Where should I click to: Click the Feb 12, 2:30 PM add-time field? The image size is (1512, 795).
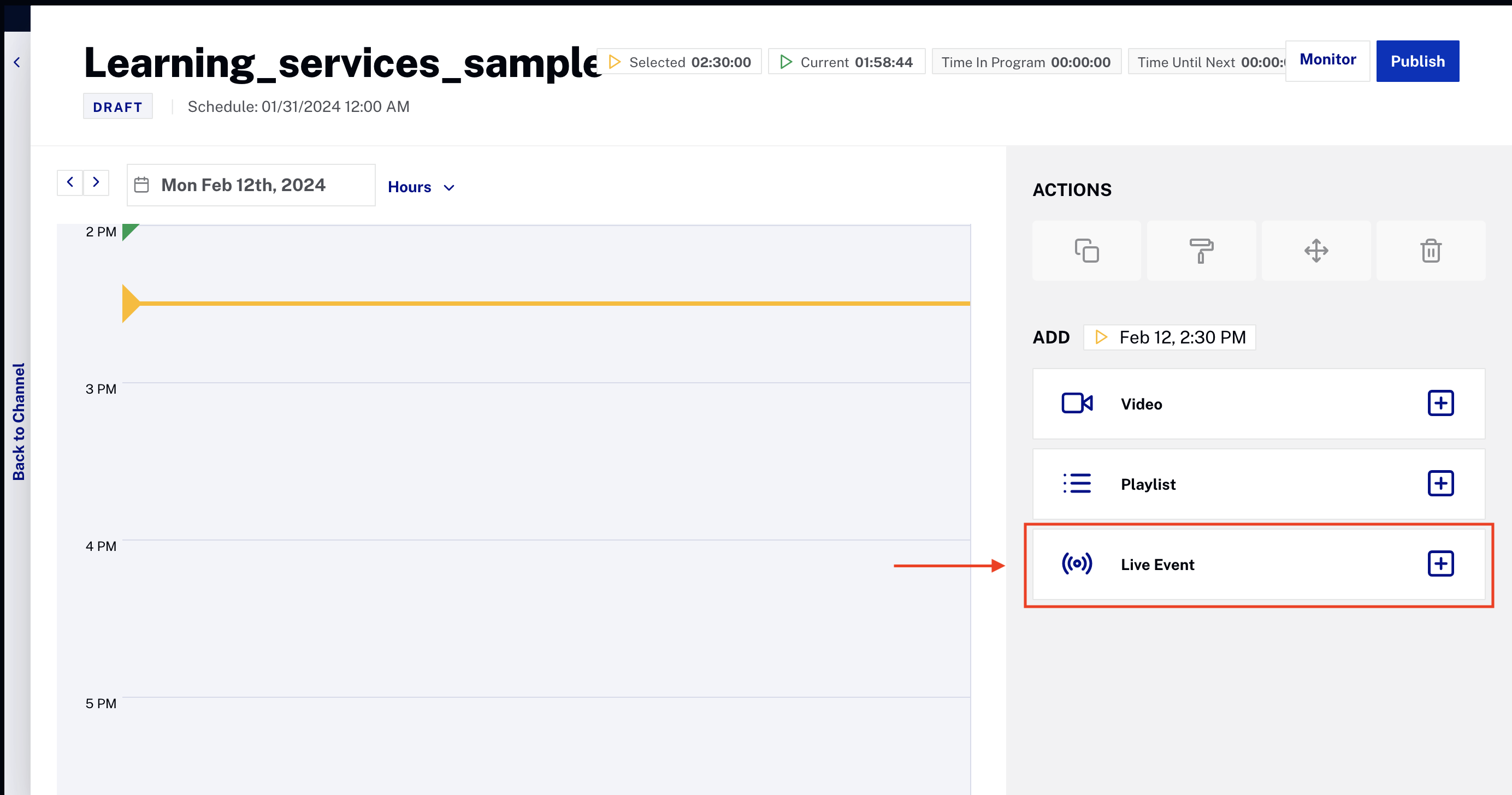pos(1169,337)
